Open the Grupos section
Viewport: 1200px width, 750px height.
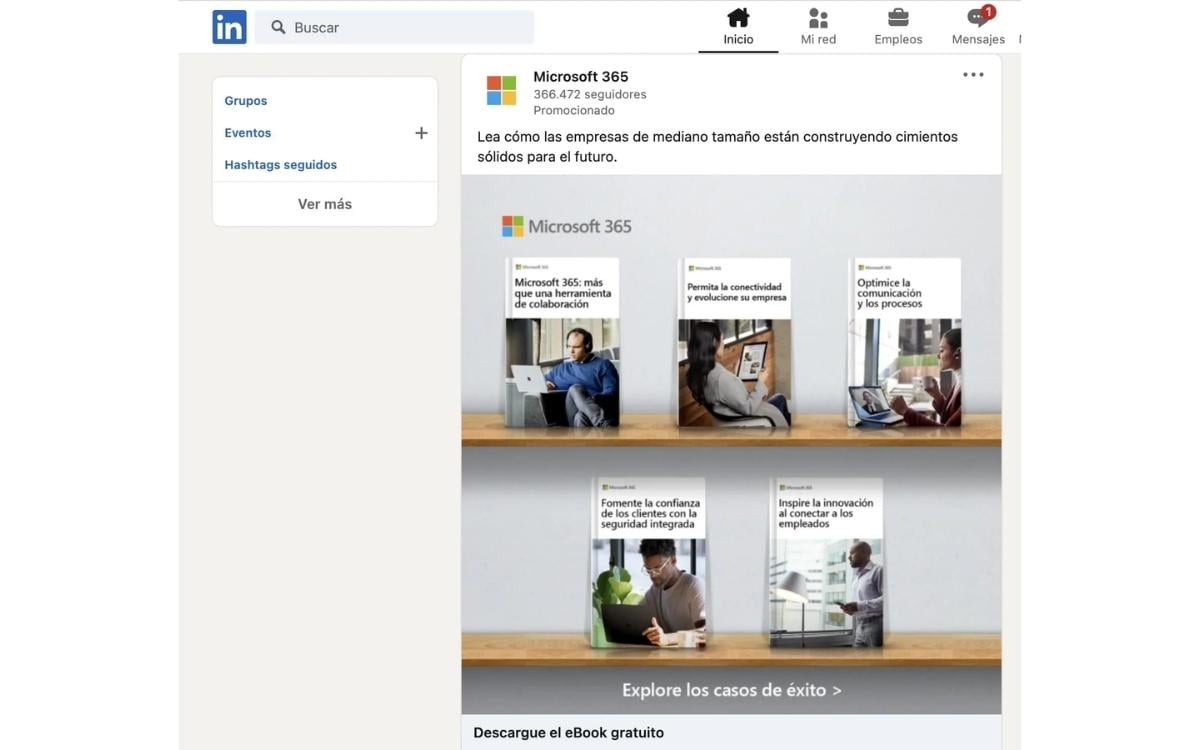[247, 100]
